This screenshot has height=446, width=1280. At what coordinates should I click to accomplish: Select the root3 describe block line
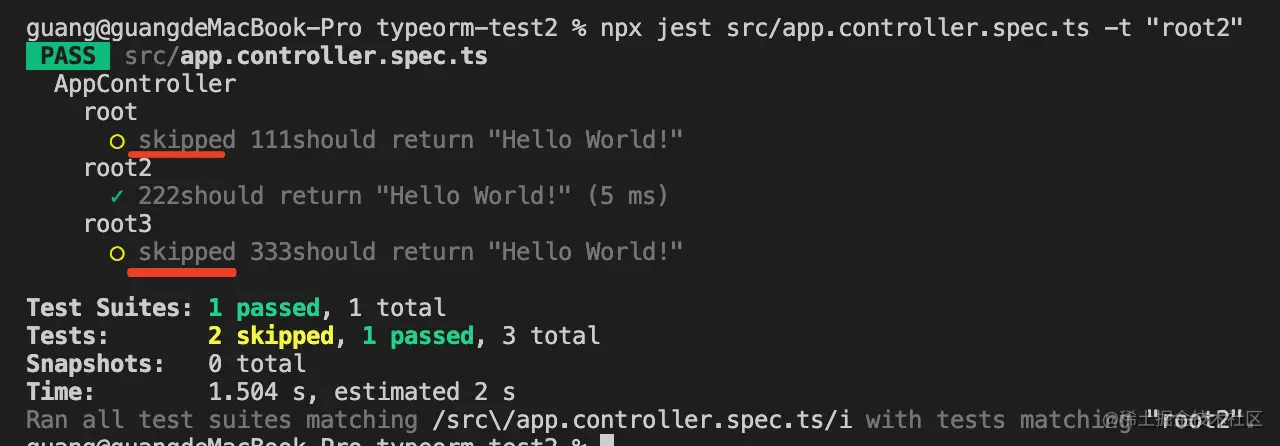point(118,224)
